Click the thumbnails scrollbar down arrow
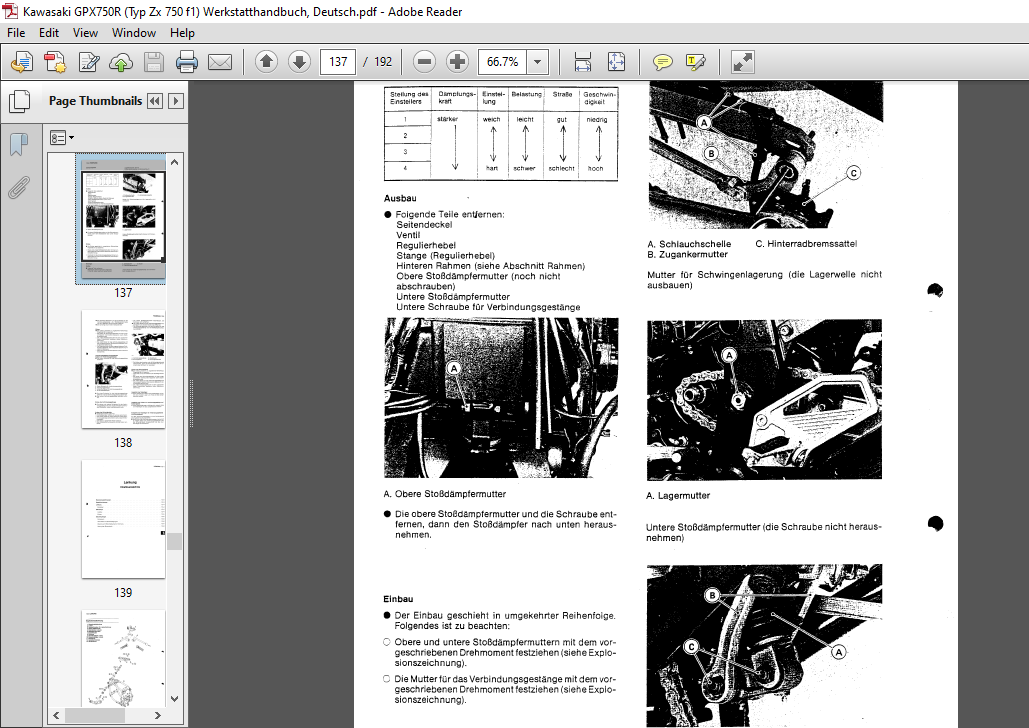Screen dimensions: 1029x728 tap(175, 698)
